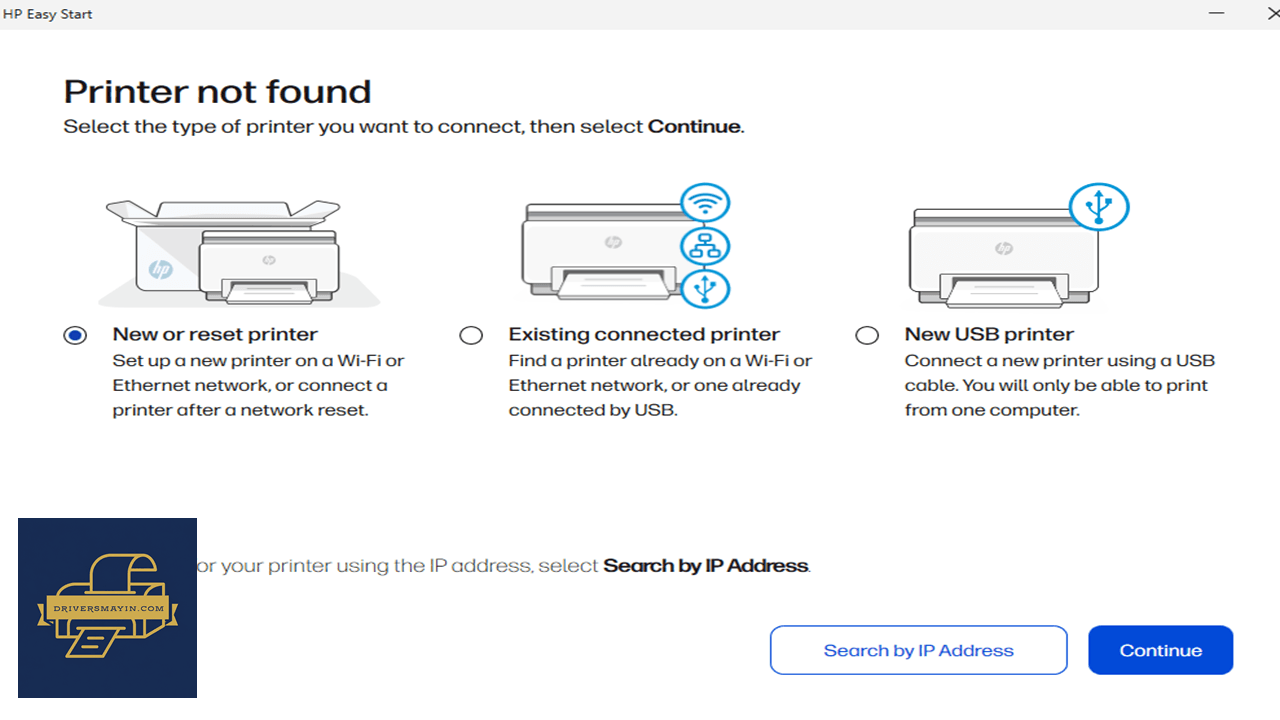
Task: Click the blue Continue button
Action: pos(1160,650)
